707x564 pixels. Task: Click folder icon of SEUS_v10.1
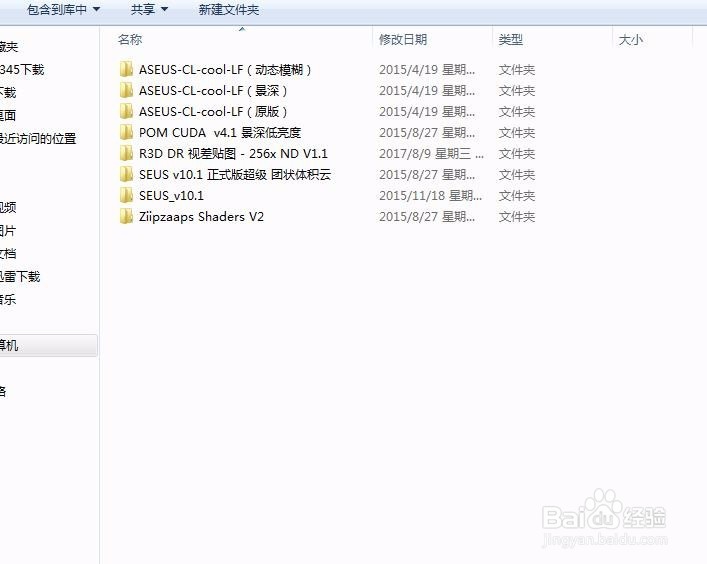point(126,195)
